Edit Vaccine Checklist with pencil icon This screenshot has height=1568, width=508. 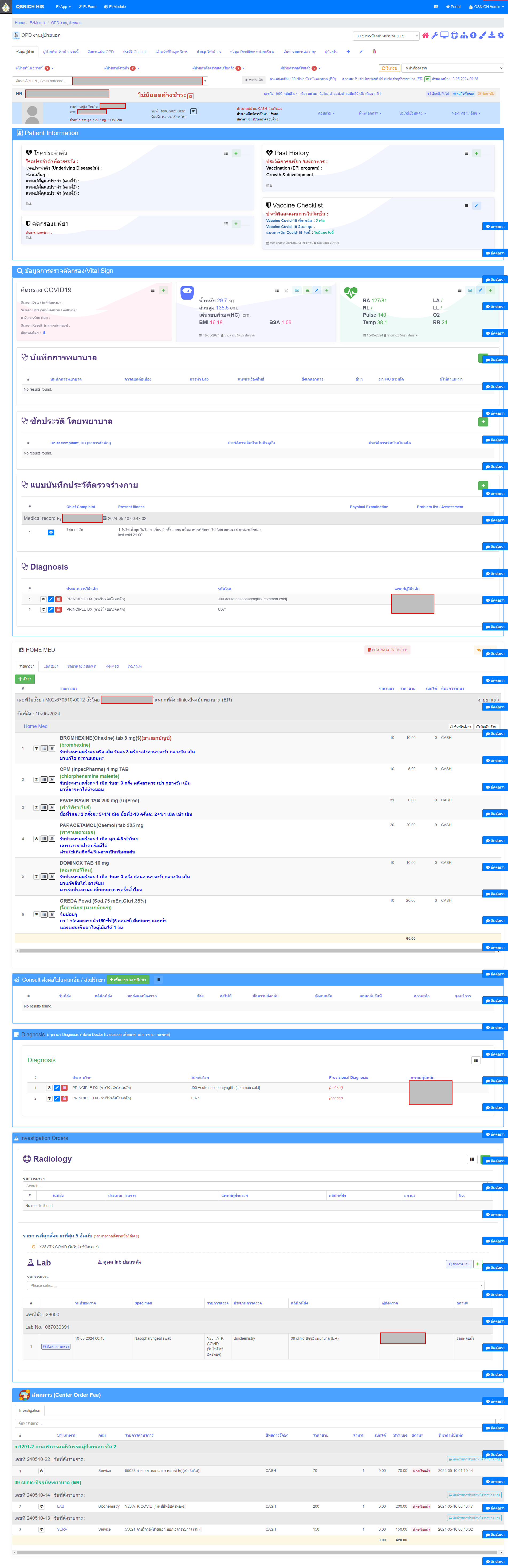pos(476,206)
